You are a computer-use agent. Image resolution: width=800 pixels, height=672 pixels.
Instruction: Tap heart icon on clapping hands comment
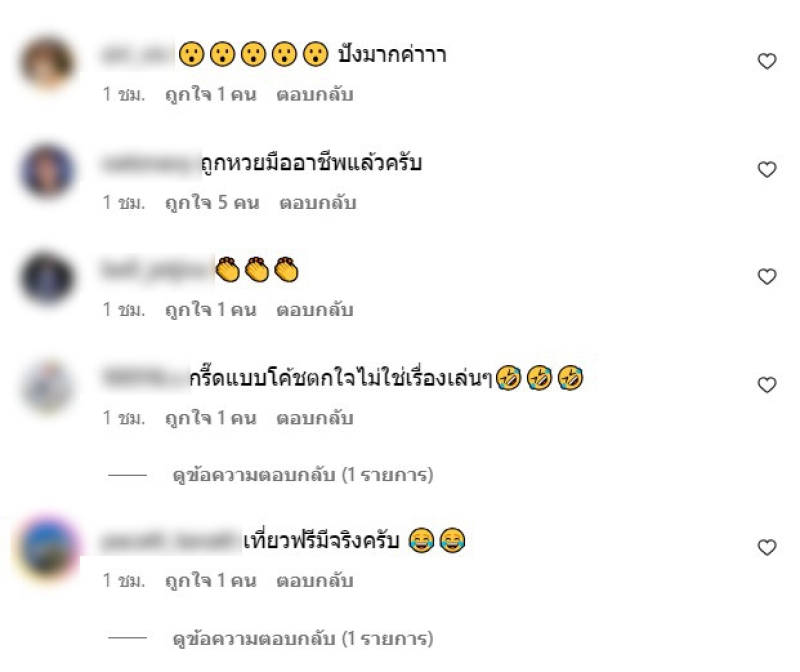[766, 277]
